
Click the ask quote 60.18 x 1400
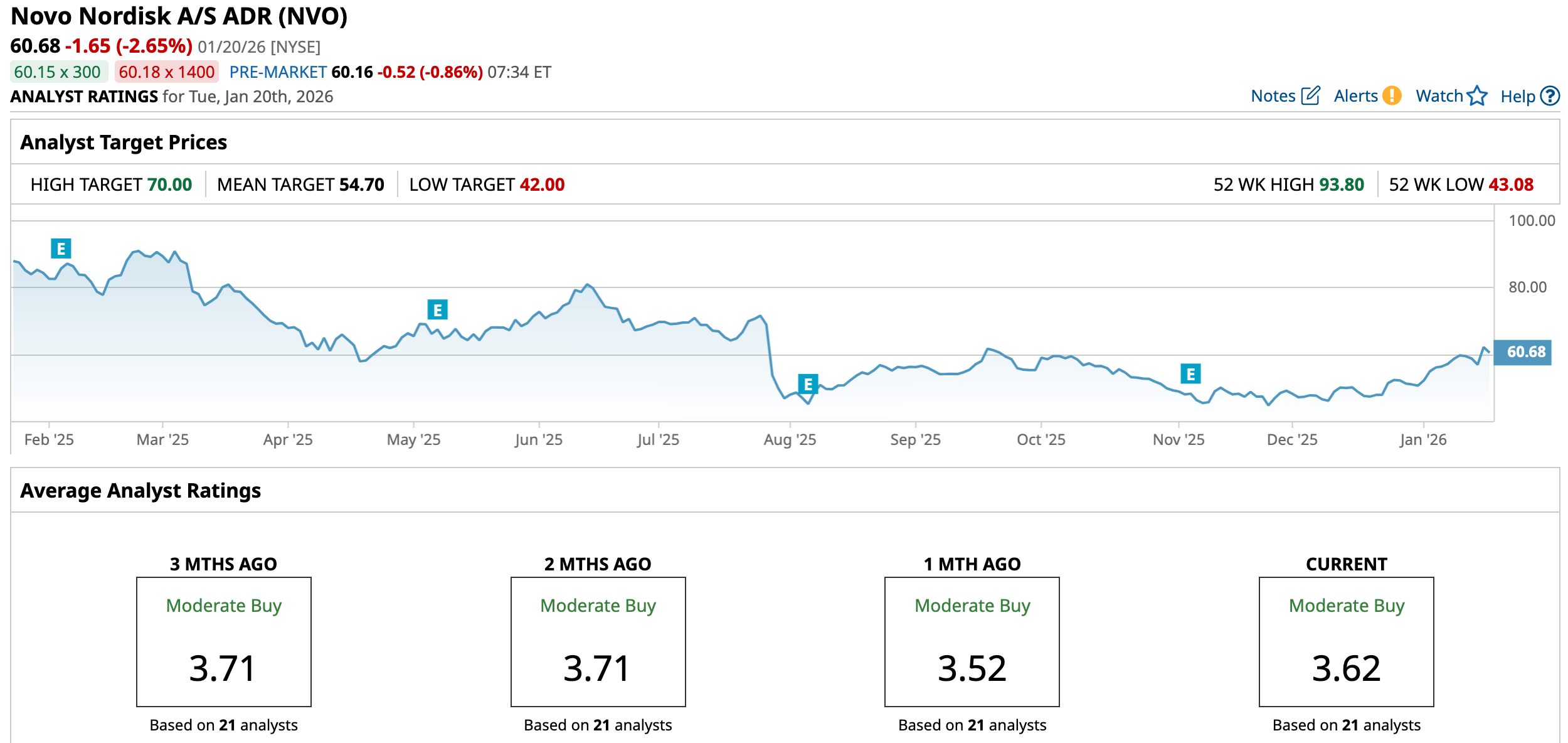[166, 72]
